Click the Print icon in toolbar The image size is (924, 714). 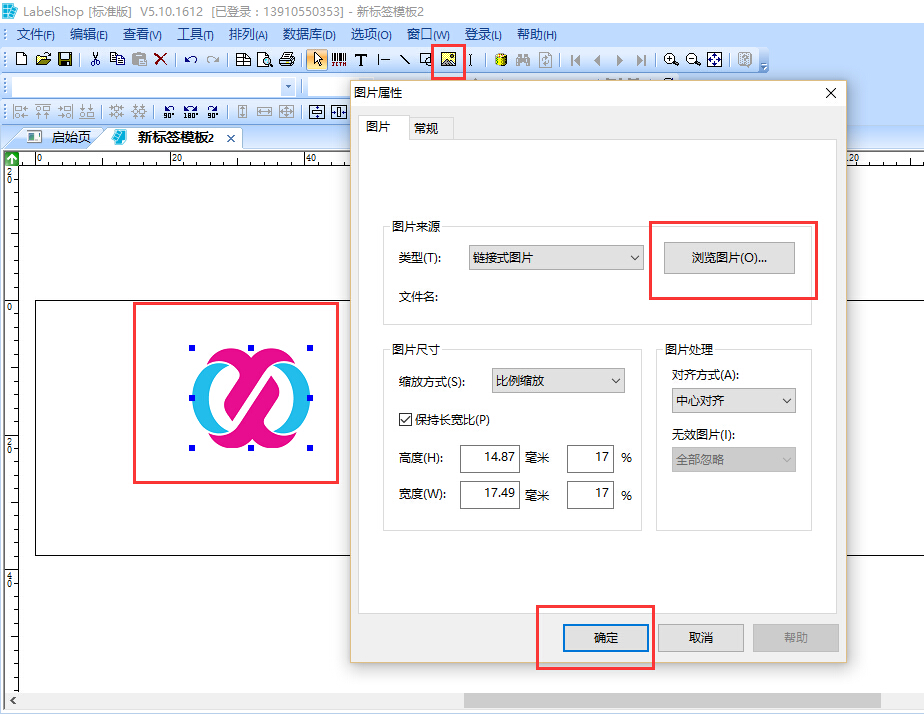pos(287,60)
